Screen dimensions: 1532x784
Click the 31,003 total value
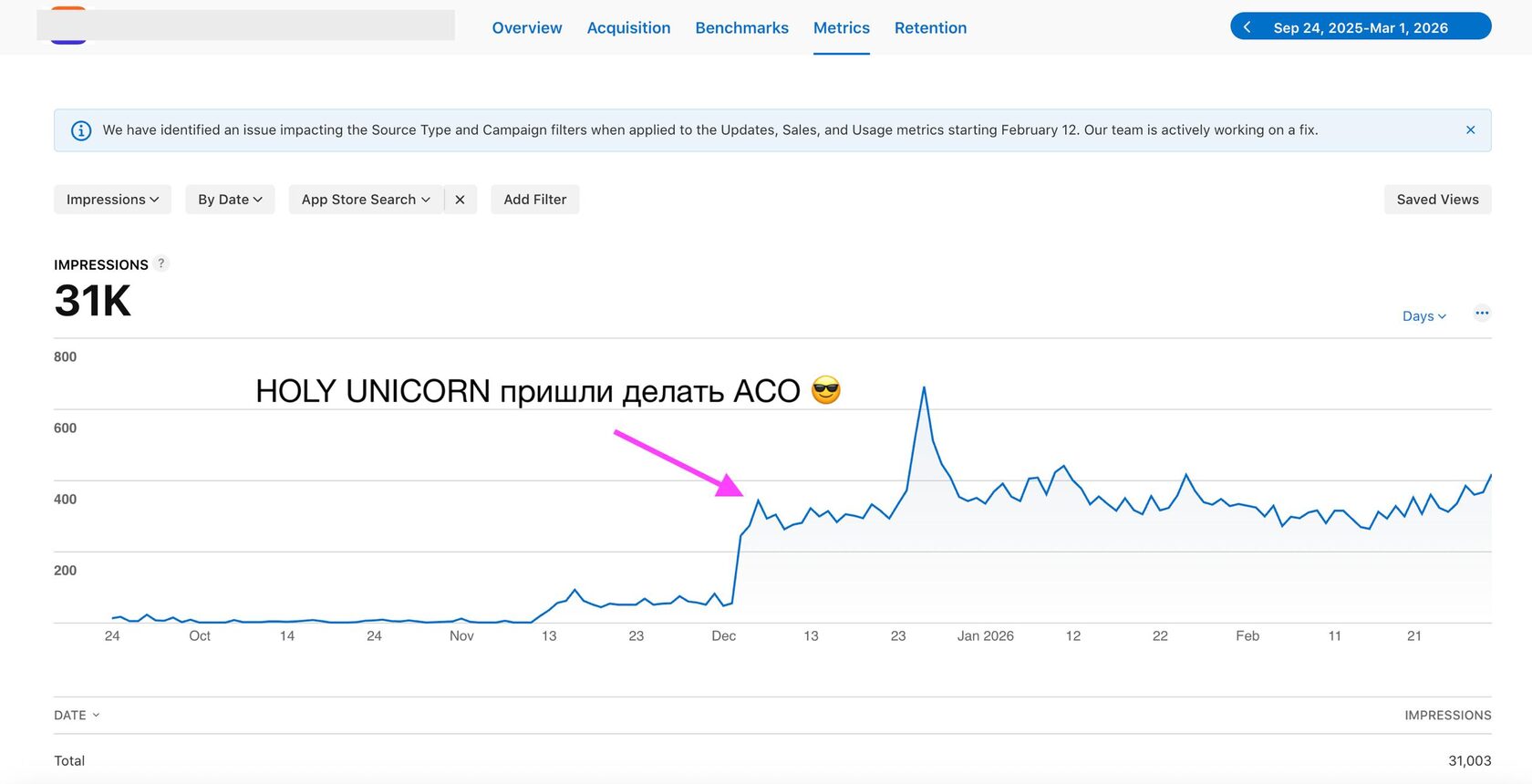click(x=1469, y=760)
